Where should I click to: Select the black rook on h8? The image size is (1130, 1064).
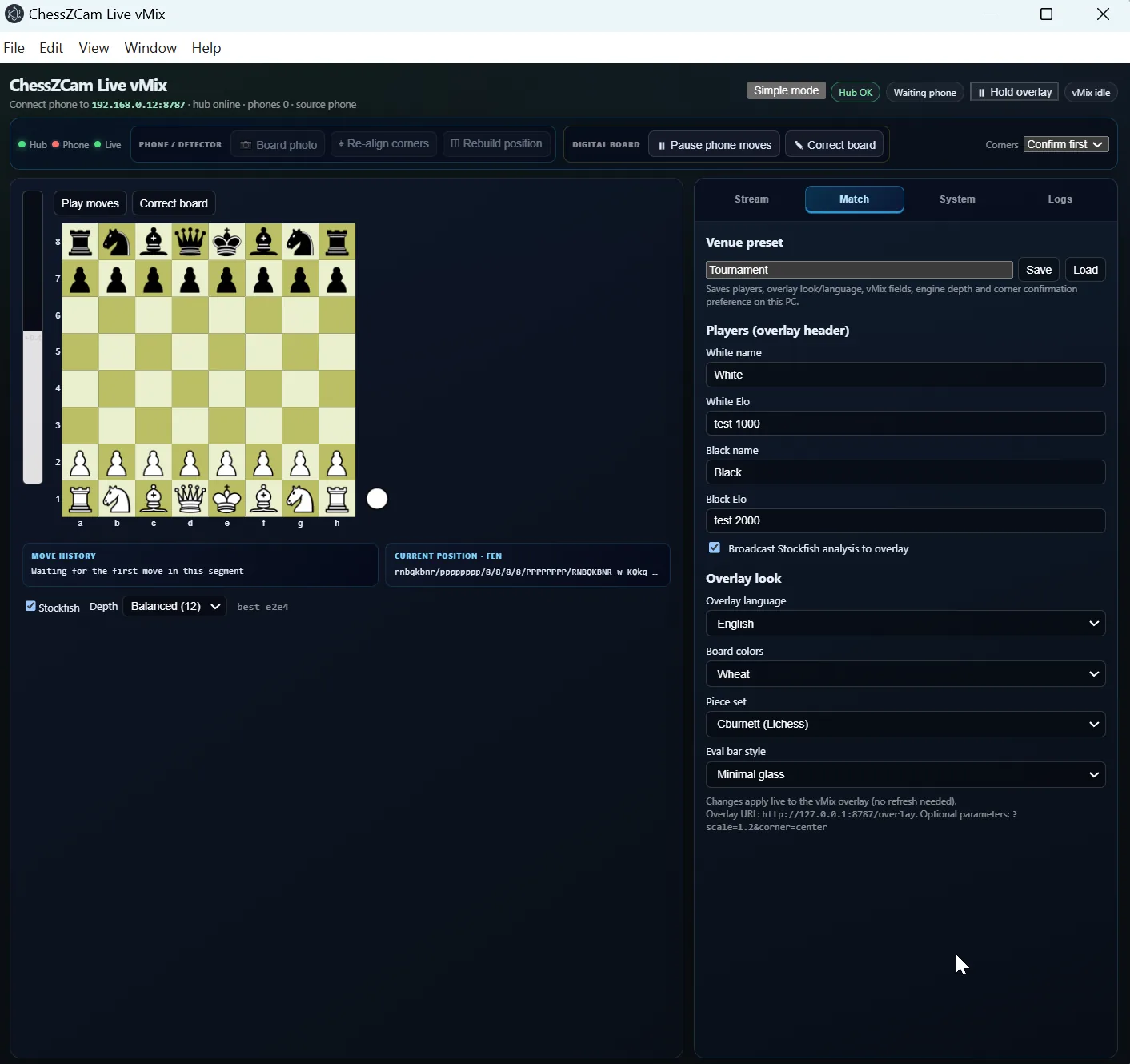(337, 242)
